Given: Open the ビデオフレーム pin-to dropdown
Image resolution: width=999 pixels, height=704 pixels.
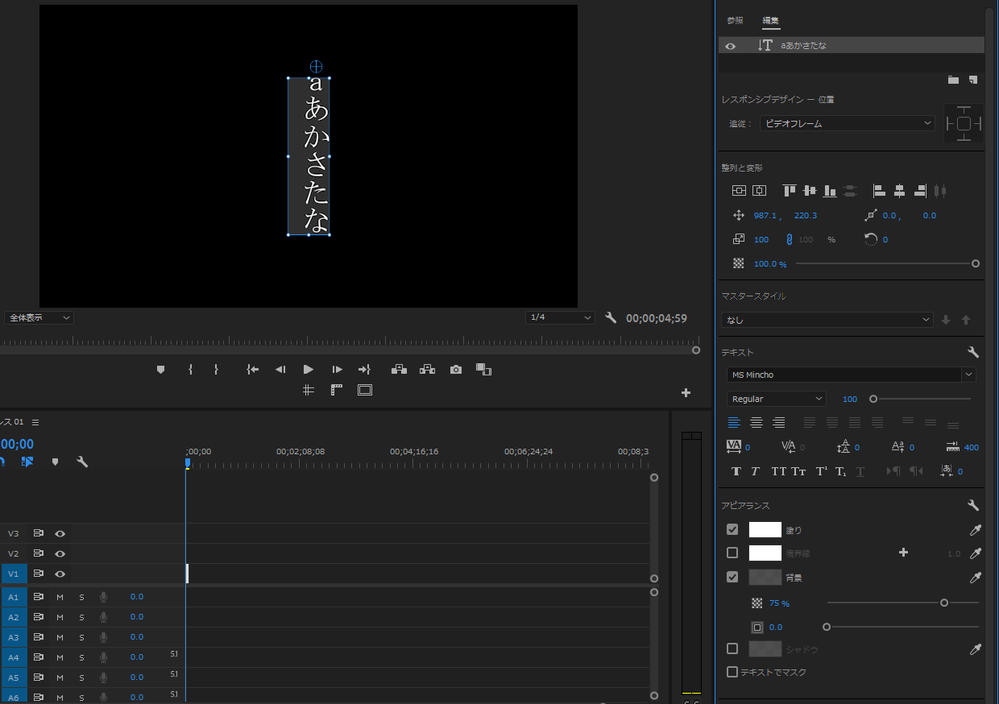Looking at the screenshot, I should pos(847,124).
